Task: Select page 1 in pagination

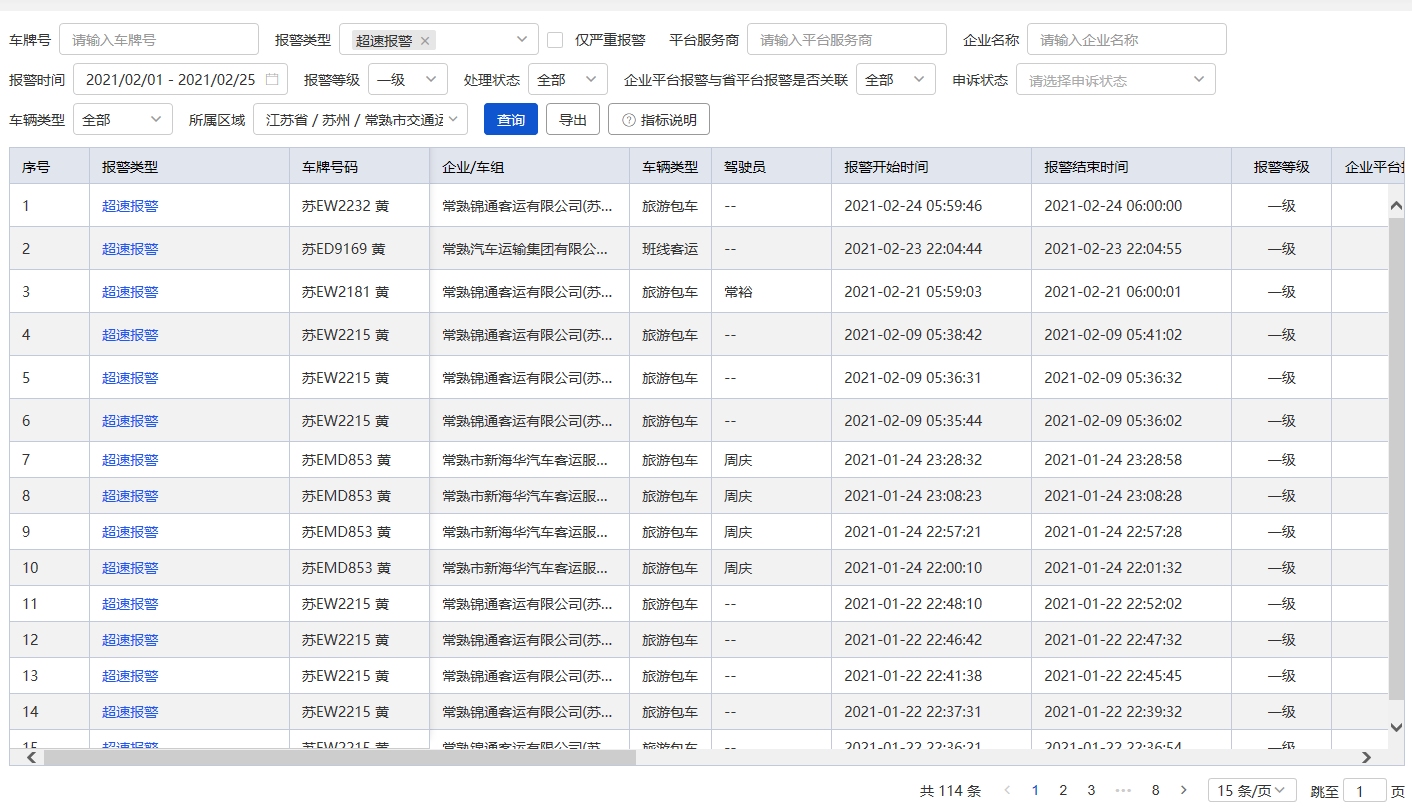Action: [1035, 790]
